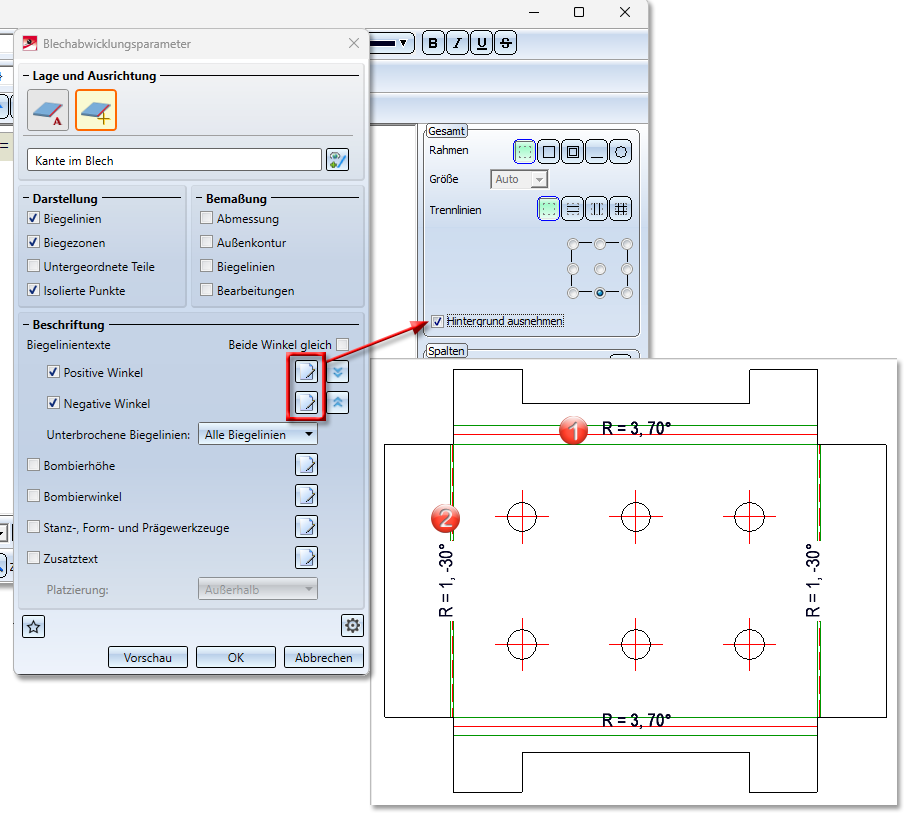
Task: Uncheck Positive Winkel checkbox
Action: coord(54,372)
